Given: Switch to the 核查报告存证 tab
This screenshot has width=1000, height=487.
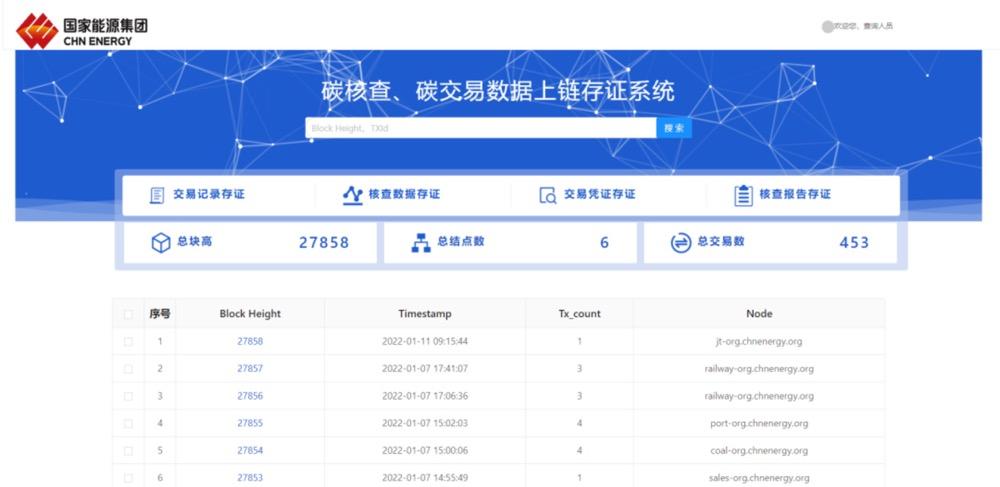Looking at the screenshot, I should pyautogui.click(x=794, y=195).
